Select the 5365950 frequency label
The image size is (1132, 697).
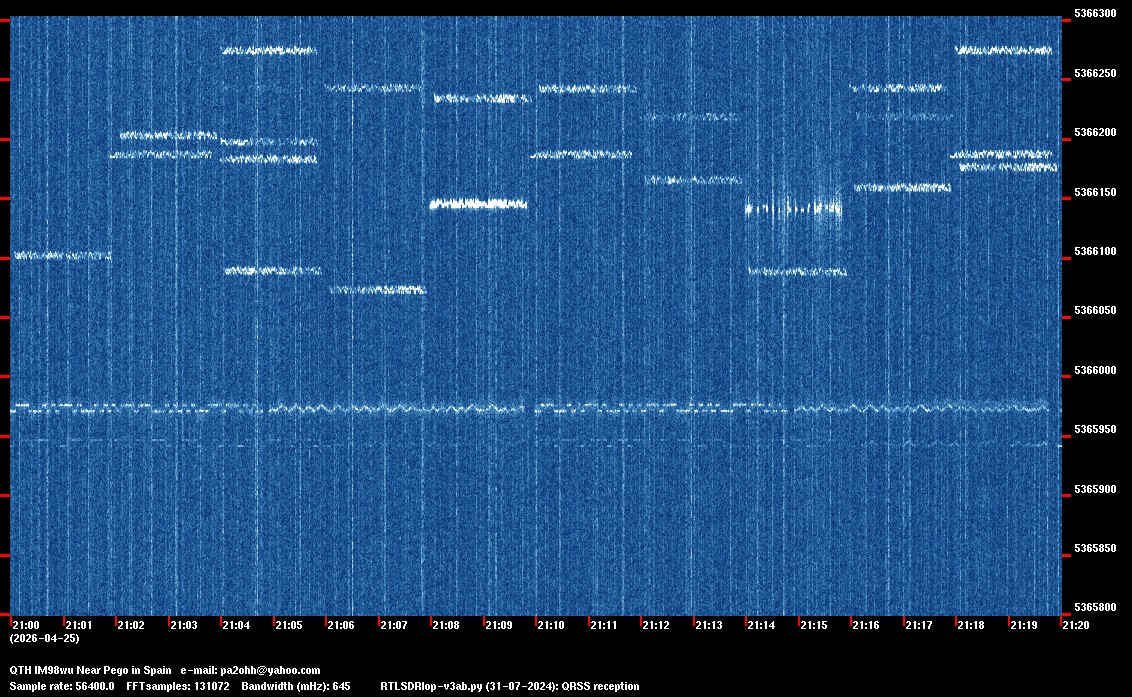coord(1094,430)
